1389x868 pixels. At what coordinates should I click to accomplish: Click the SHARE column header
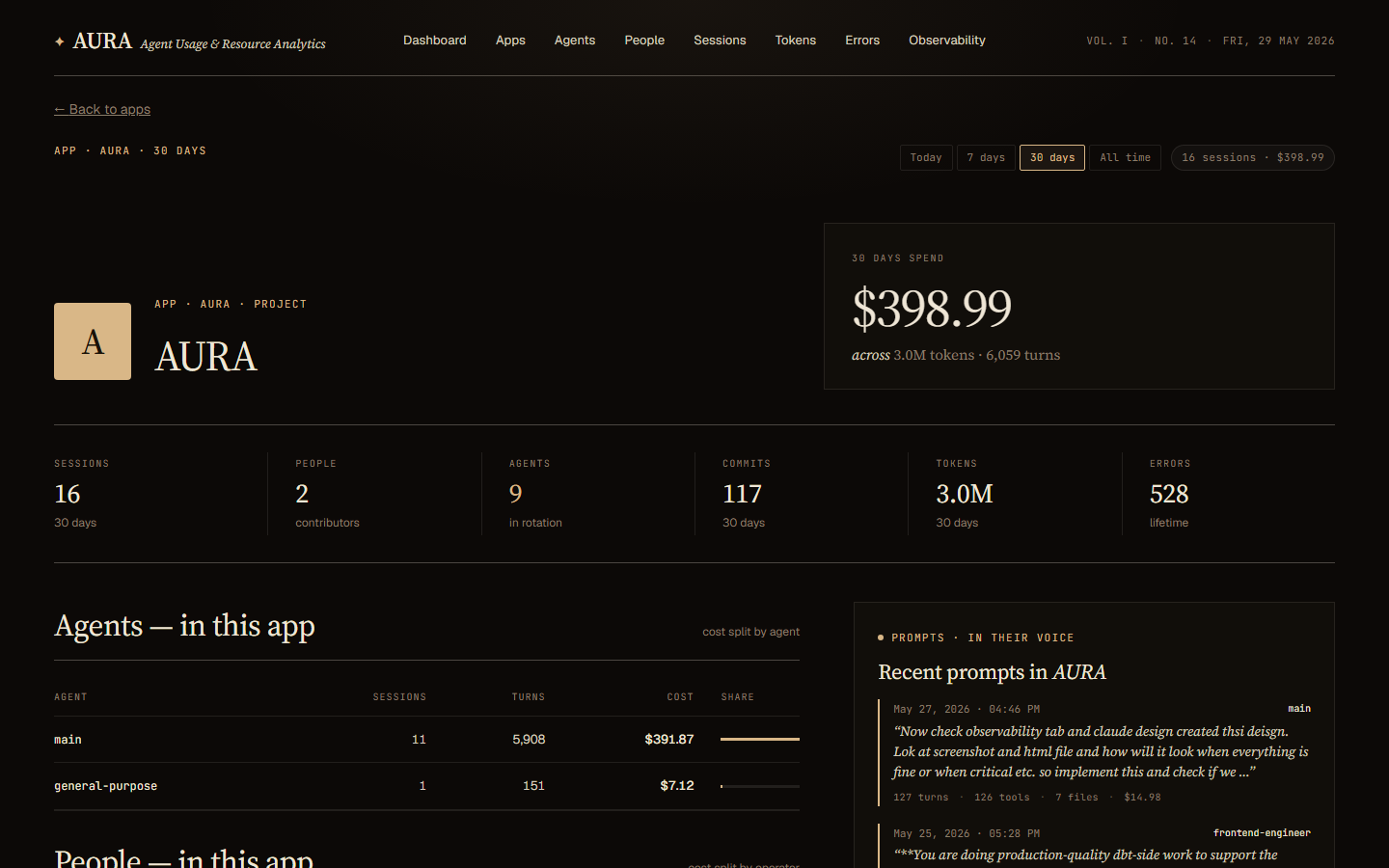[738, 696]
